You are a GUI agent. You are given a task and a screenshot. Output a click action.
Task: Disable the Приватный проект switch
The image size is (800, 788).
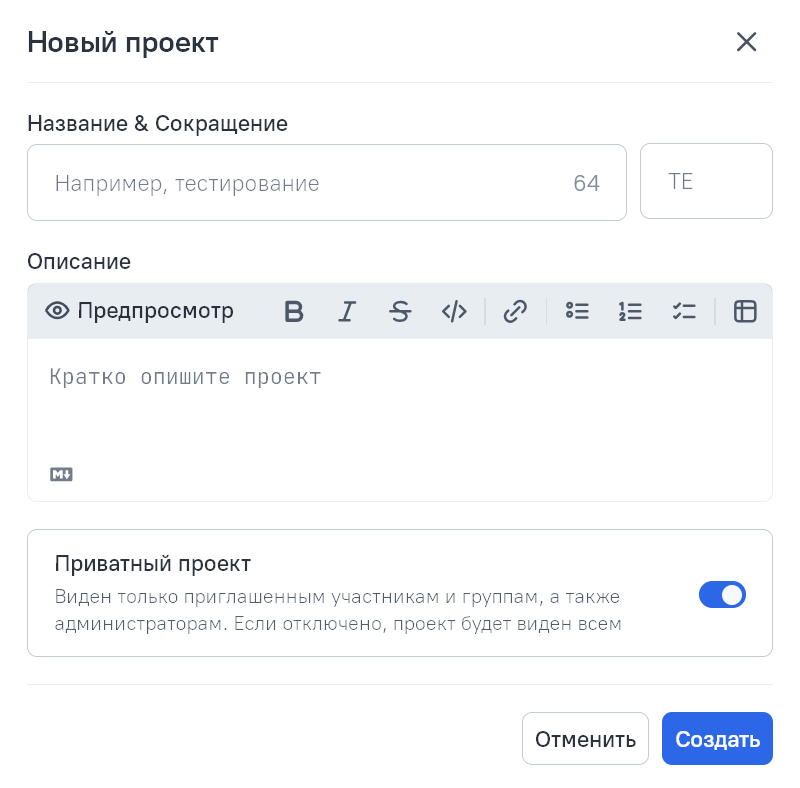722,595
